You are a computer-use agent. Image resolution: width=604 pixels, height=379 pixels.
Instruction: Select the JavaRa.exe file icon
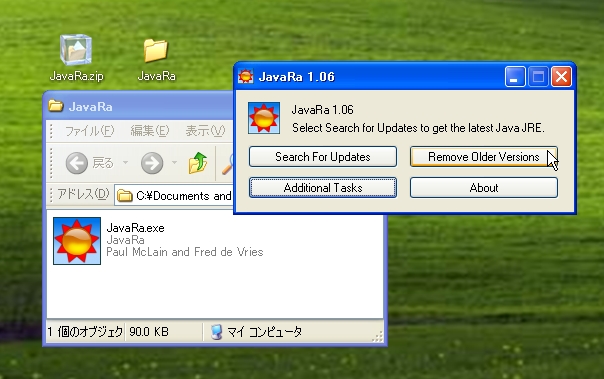(77, 241)
